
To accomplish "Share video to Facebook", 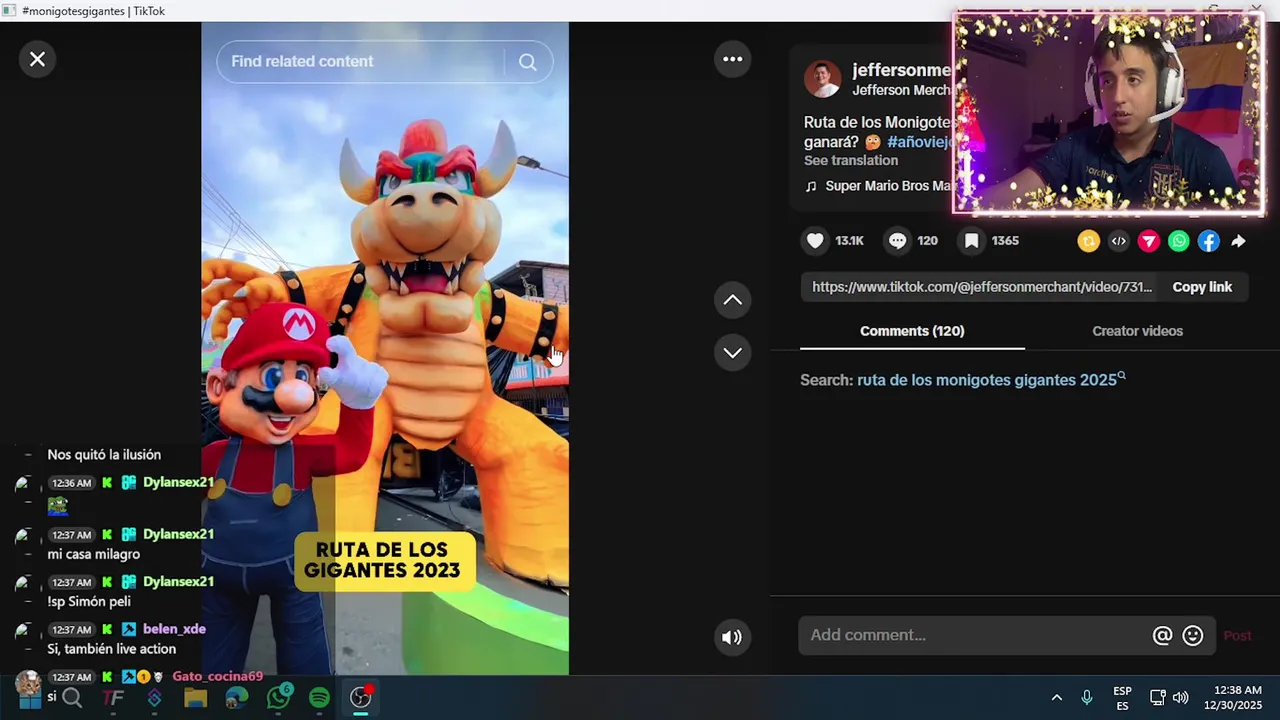I will pos(1209,241).
